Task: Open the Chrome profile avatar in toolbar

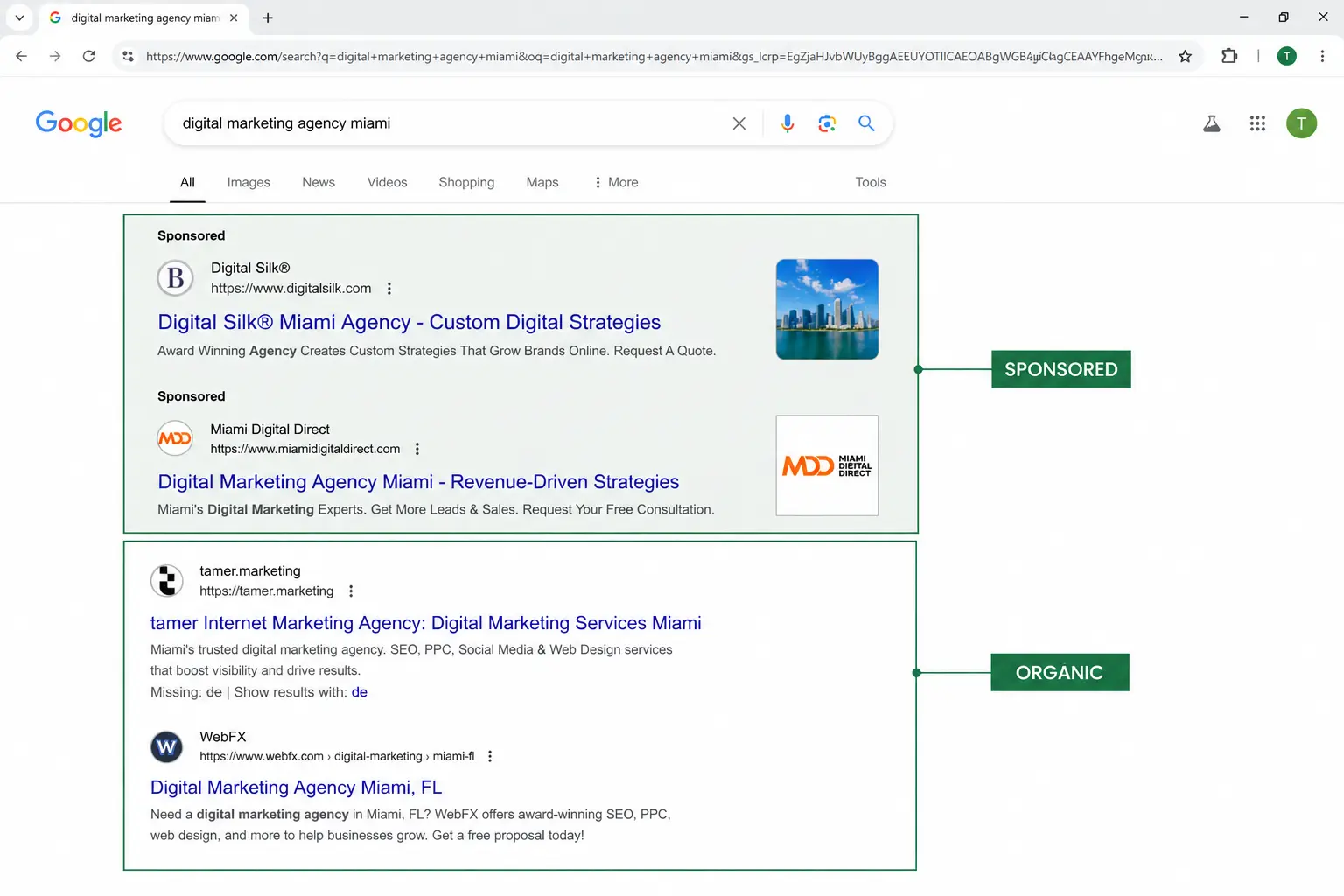Action: 1286,56
